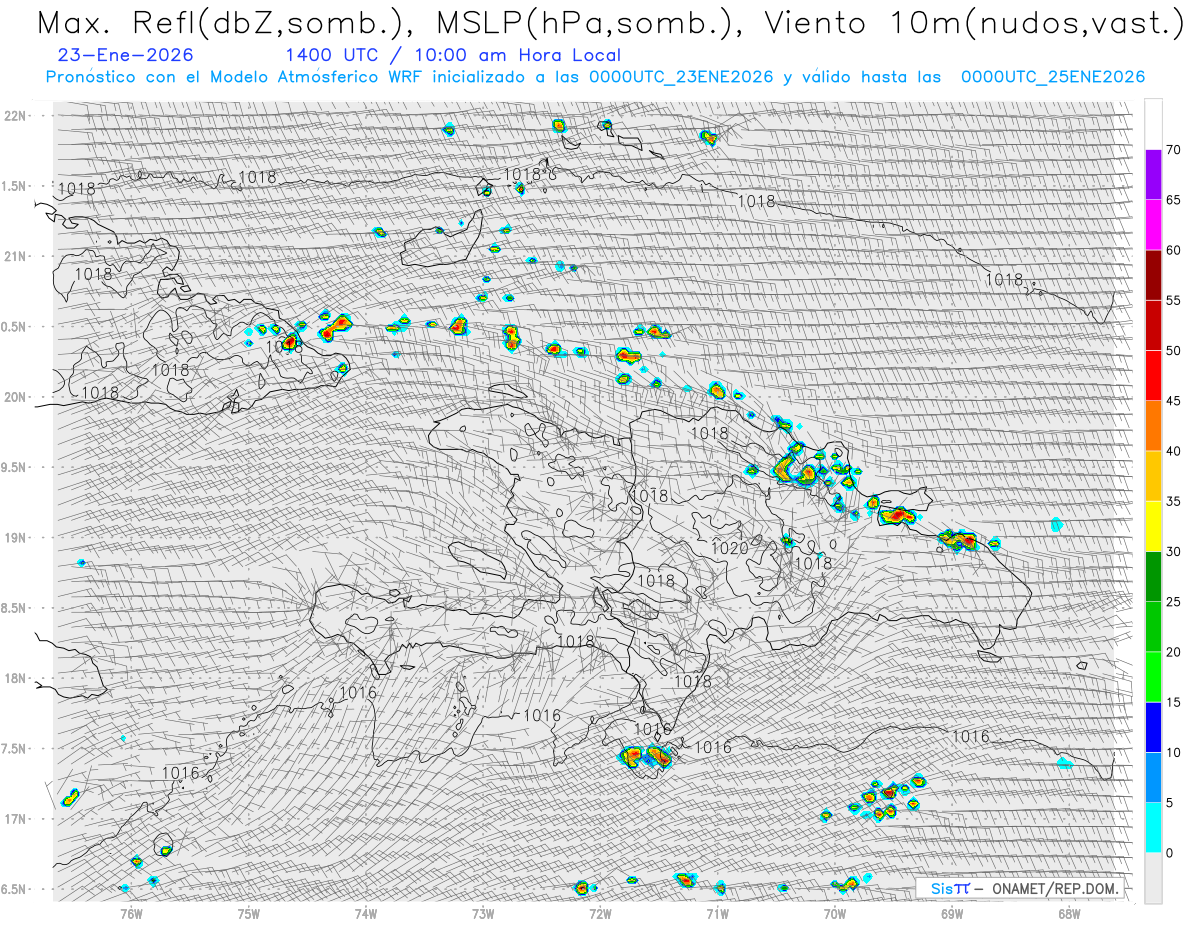Click the '70W' longitude label

(835, 913)
